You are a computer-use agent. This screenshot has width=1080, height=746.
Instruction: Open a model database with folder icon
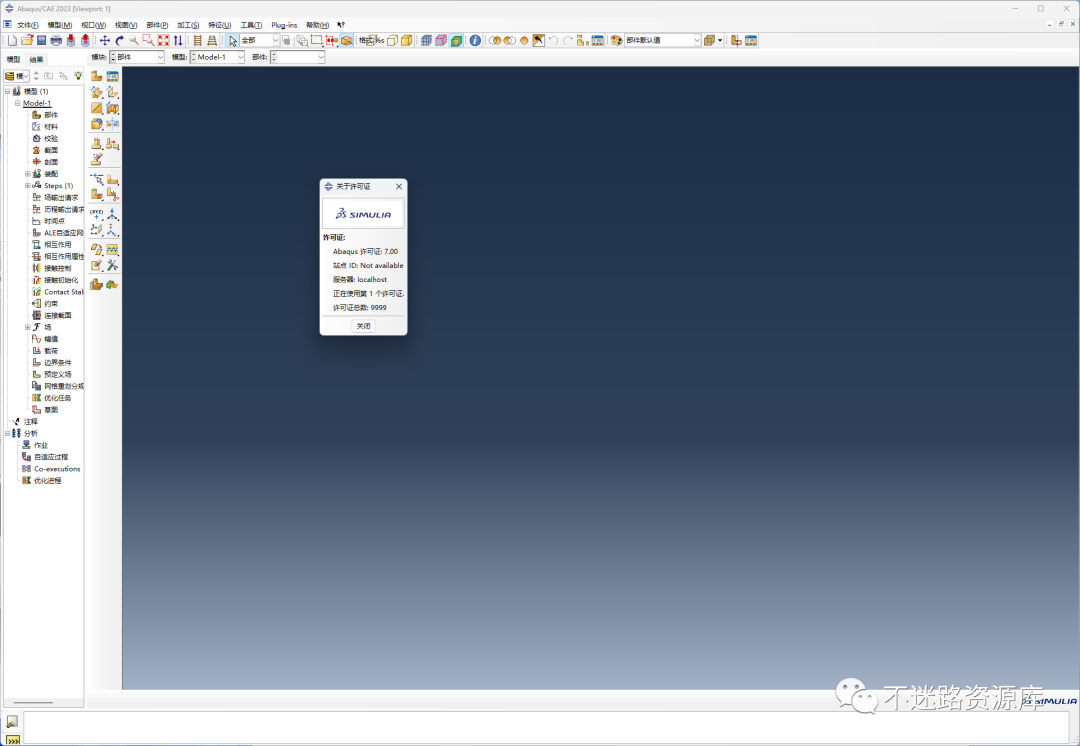[x=27, y=41]
